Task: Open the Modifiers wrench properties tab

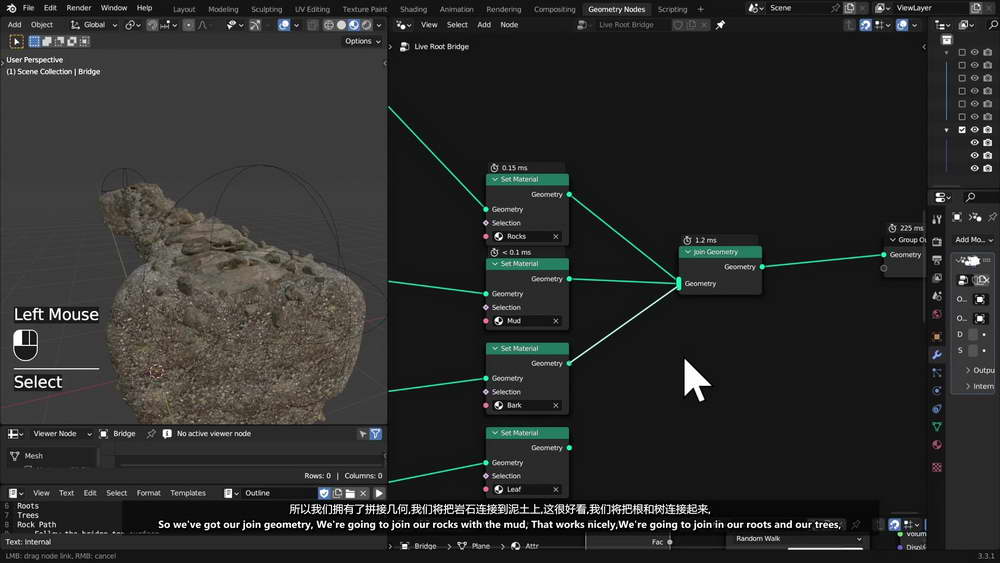Action: [x=937, y=355]
